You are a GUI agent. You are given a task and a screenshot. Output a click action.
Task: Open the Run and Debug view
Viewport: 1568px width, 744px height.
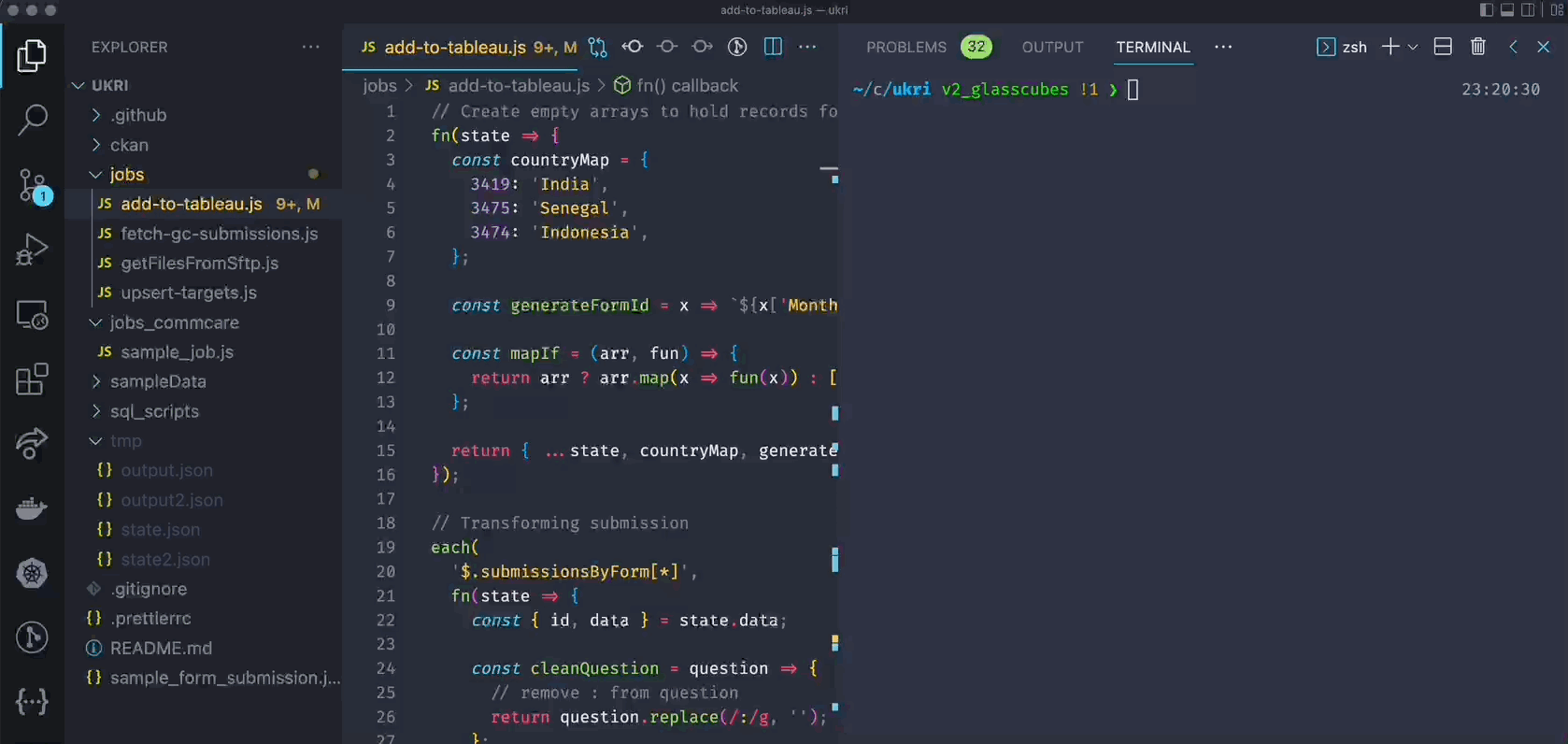pos(32,250)
